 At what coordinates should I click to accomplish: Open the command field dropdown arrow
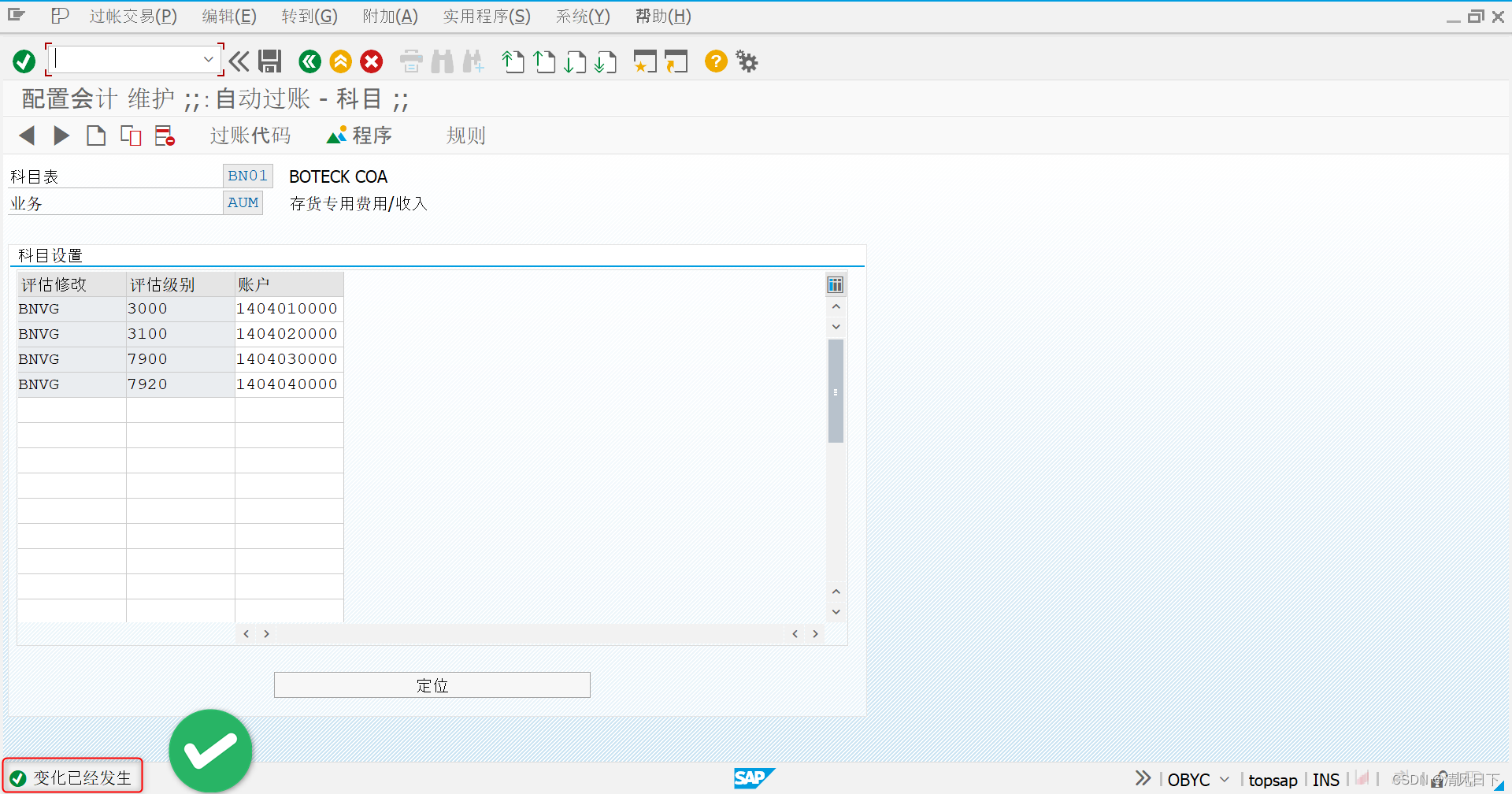[x=209, y=58]
